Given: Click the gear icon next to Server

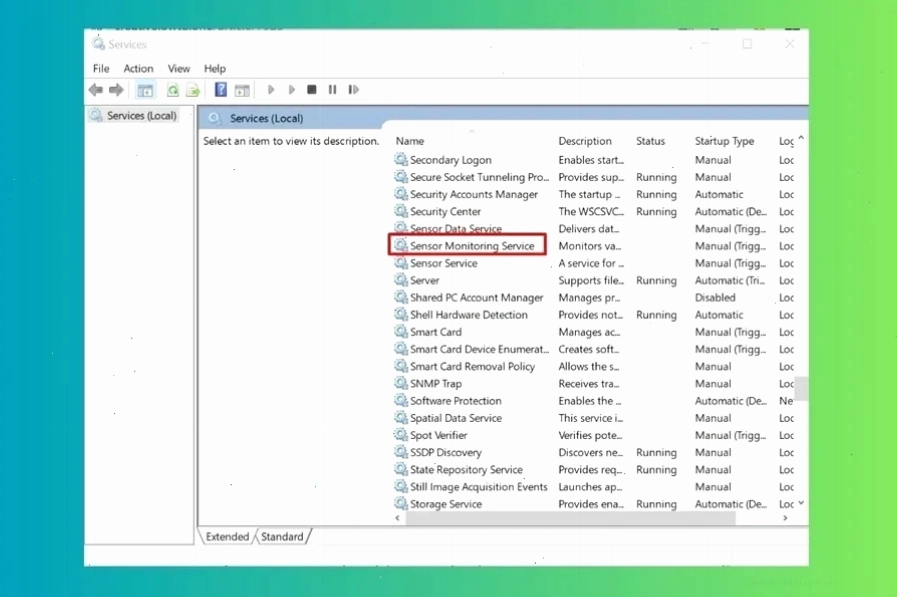Looking at the screenshot, I should pos(401,280).
